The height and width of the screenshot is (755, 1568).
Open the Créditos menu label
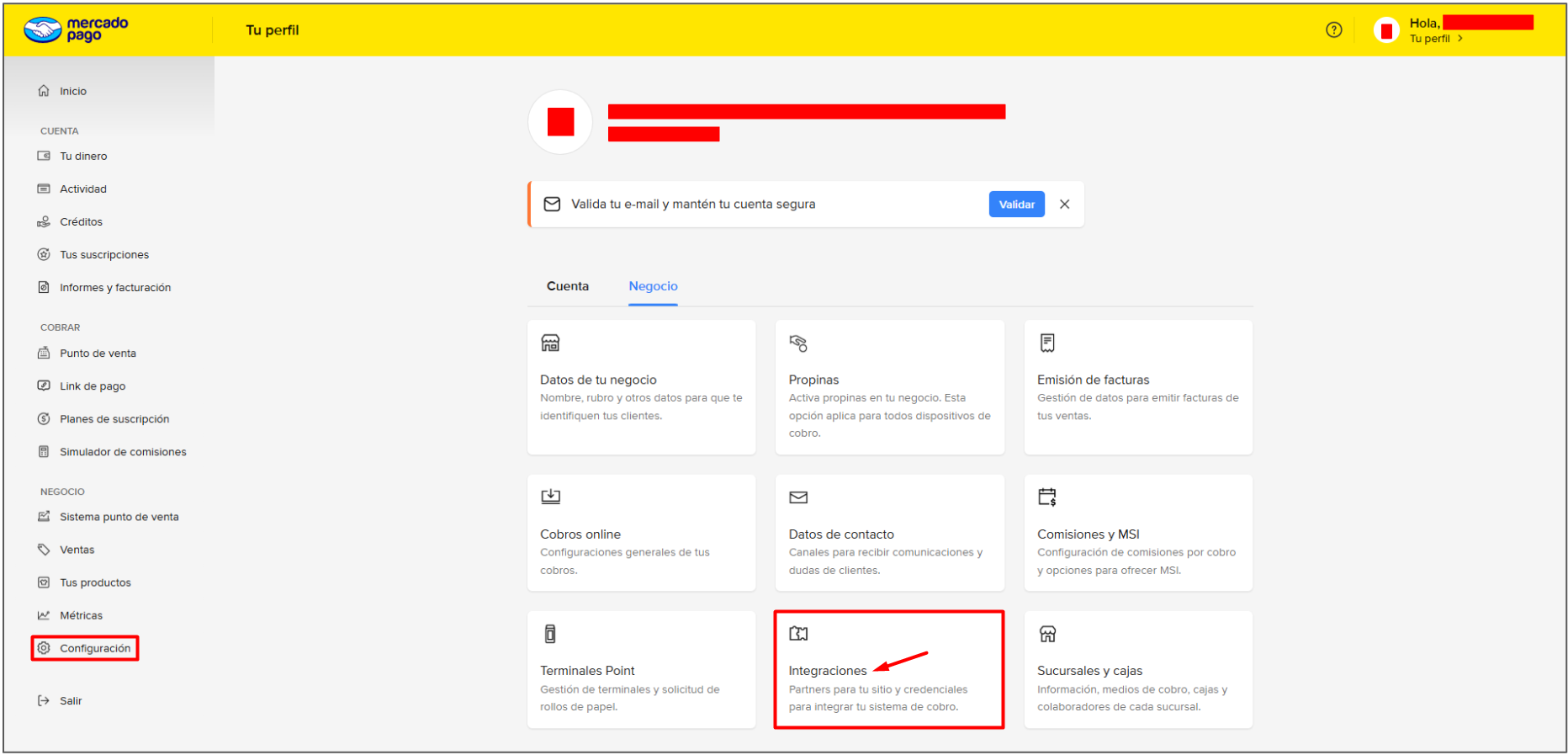(81, 221)
